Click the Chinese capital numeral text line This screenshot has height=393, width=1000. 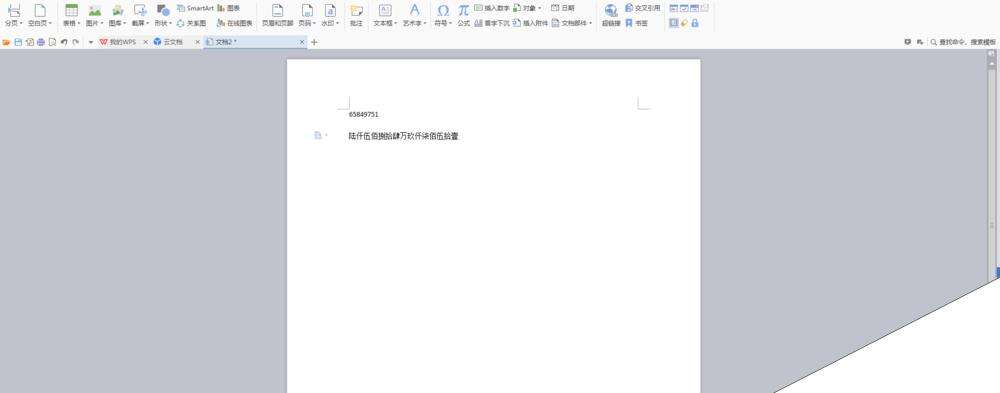tap(404, 136)
